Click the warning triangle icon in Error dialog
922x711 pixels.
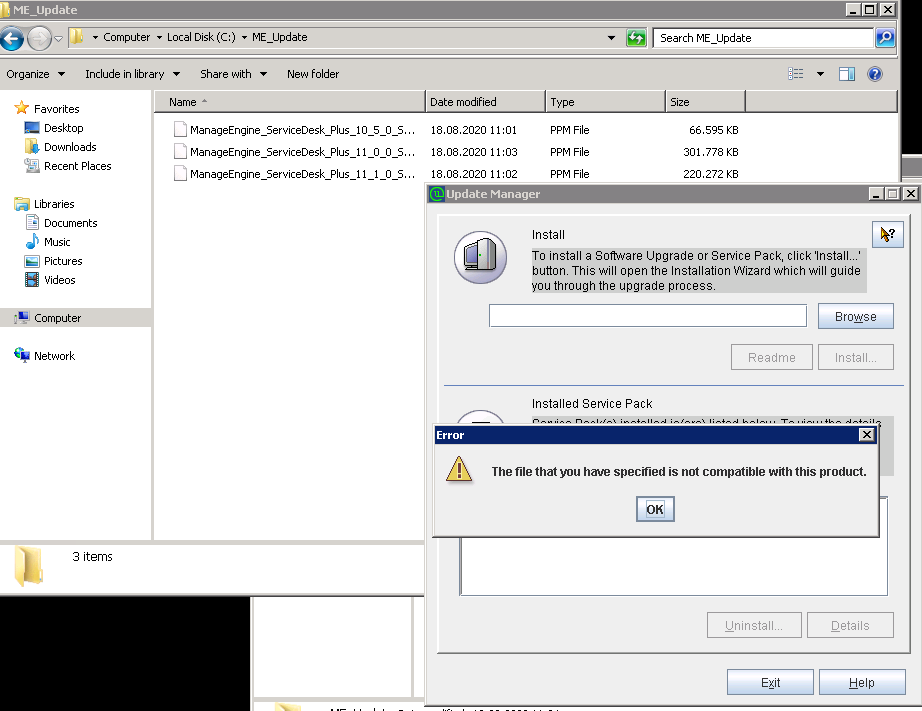click(459, 470)
